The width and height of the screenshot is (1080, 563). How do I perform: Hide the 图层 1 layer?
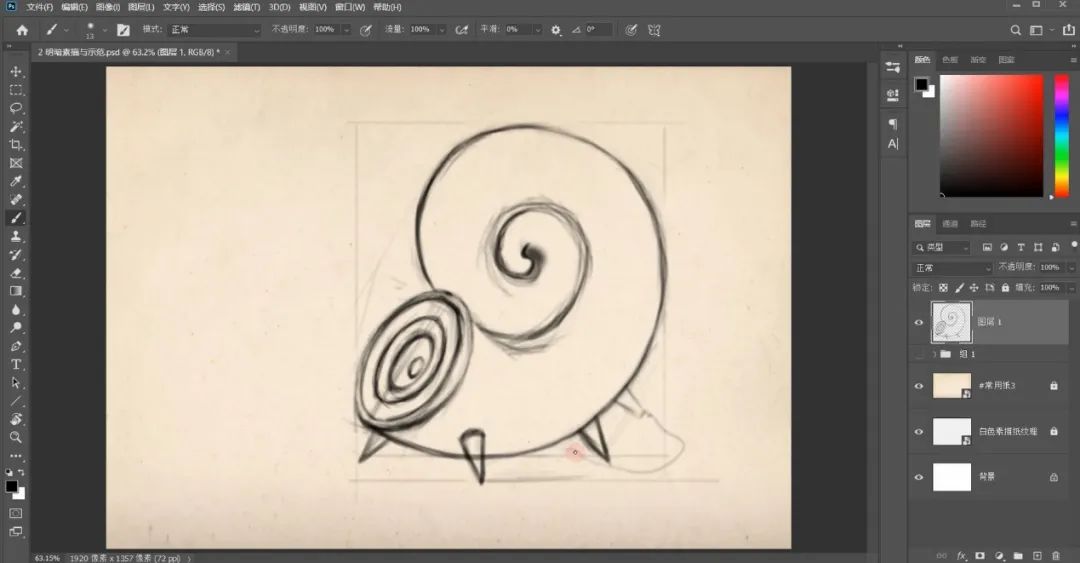[919, 323]
